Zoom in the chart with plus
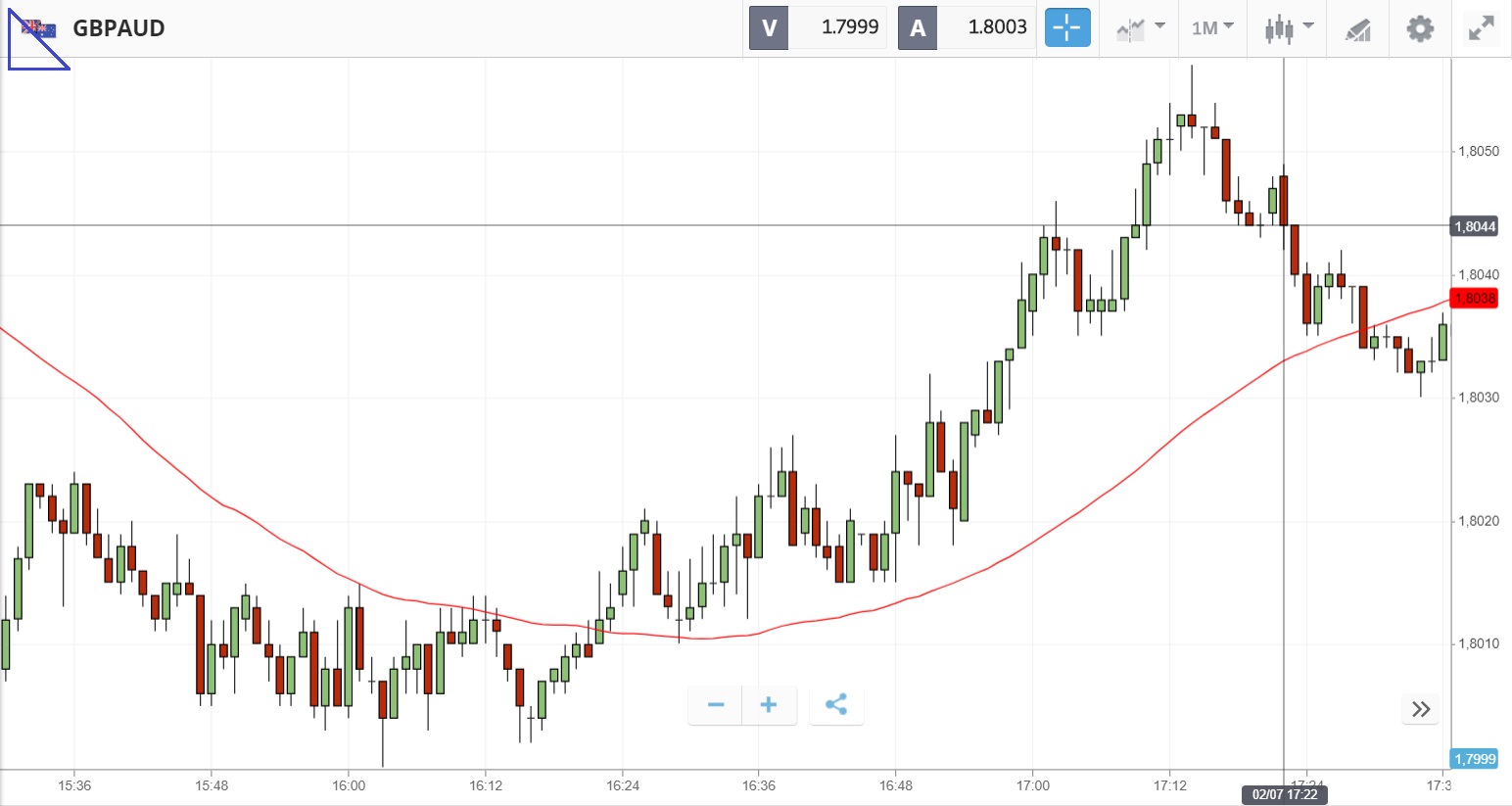The image size is (1512, 806). 769,705
